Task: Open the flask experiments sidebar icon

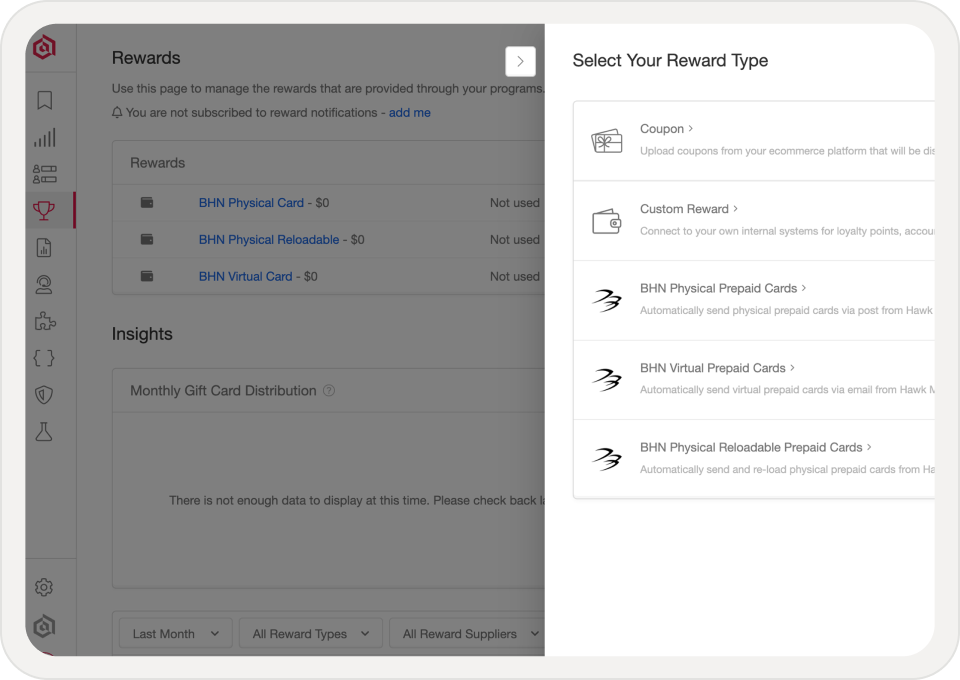Action: pos(44,432)
